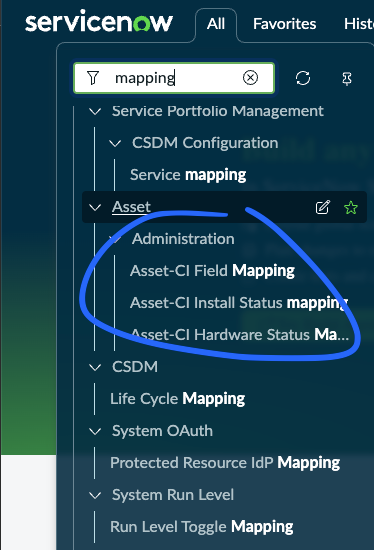The image size is (374, 550).
Task: Click the System OAuth label
Action: coord(162,431)
